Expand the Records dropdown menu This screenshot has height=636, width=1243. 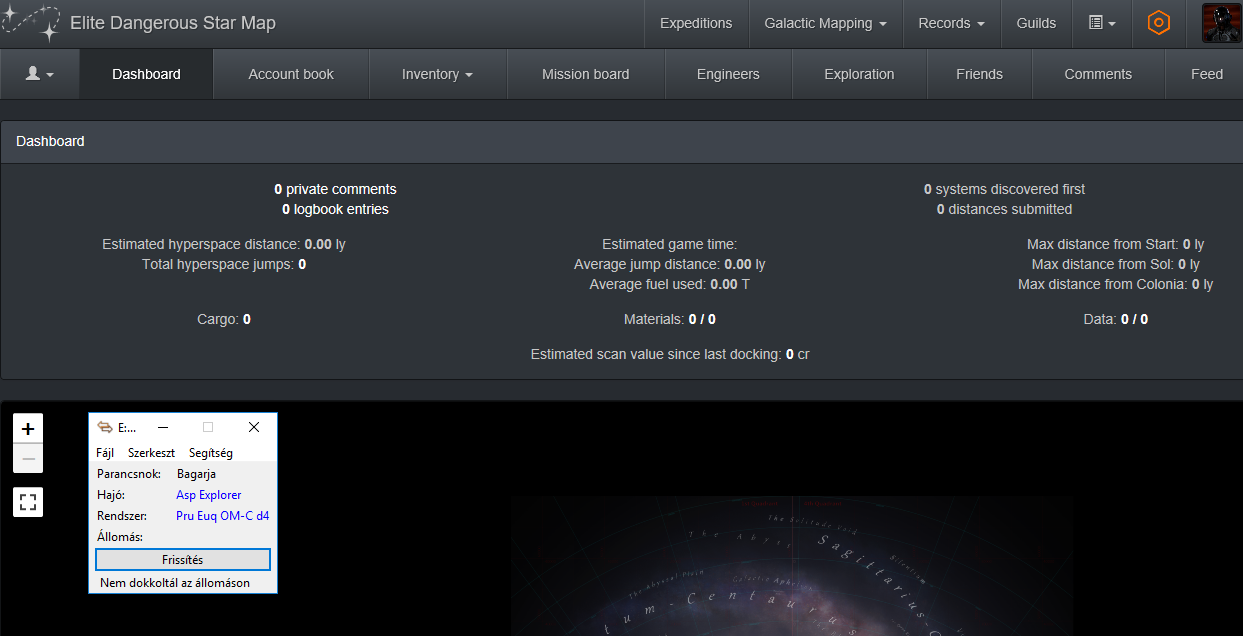pyautogui.click(x=951, y=23)
